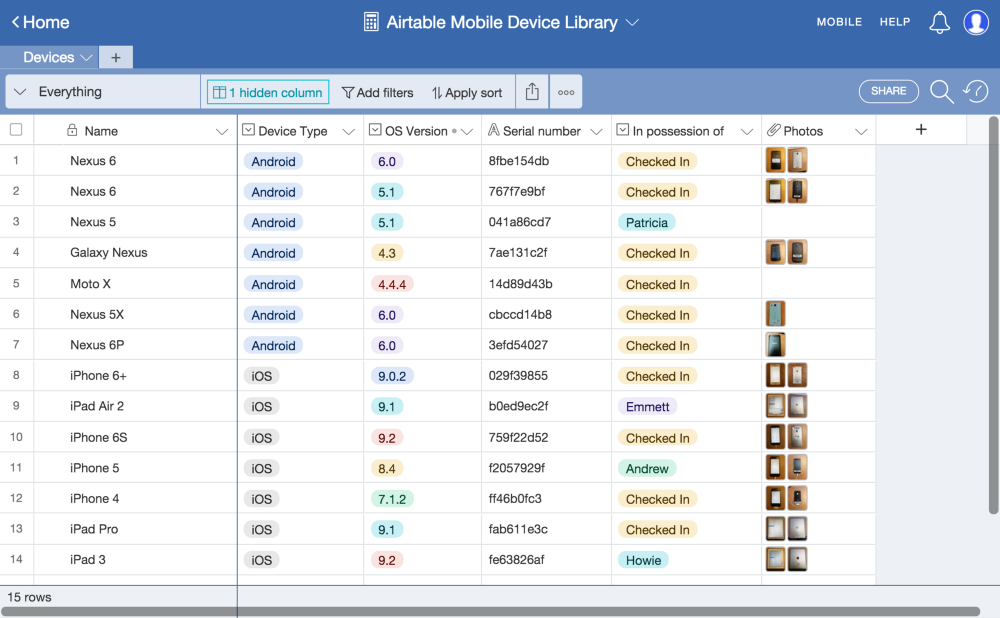Click the Andrew possession tag
Viewport: 1000px width, 618px height.
click(647, 469)
